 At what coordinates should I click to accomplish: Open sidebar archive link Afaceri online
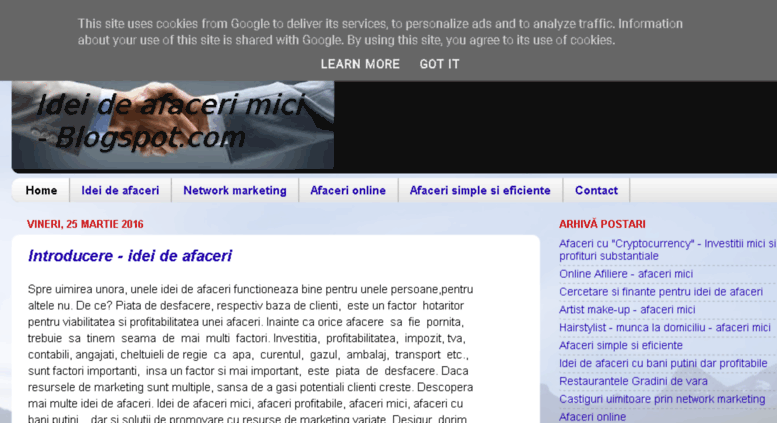click(x=592, y=417)
